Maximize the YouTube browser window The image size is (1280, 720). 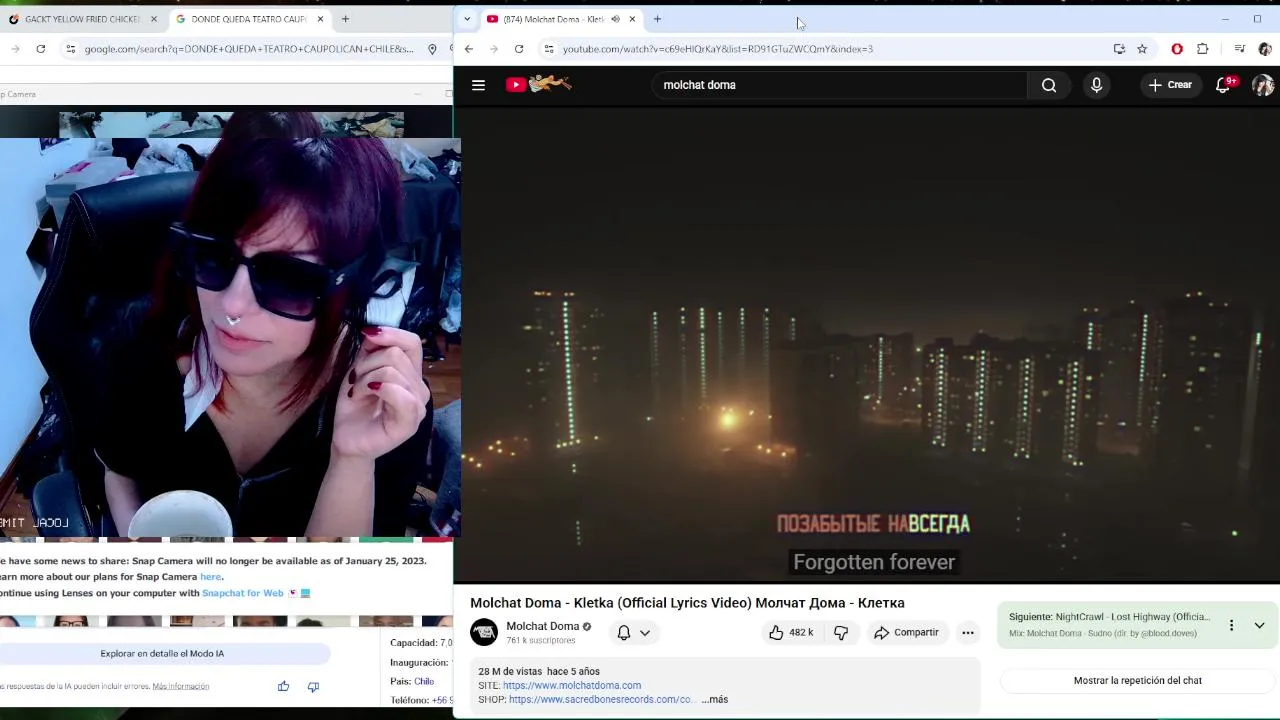(x=1257, y=19)
